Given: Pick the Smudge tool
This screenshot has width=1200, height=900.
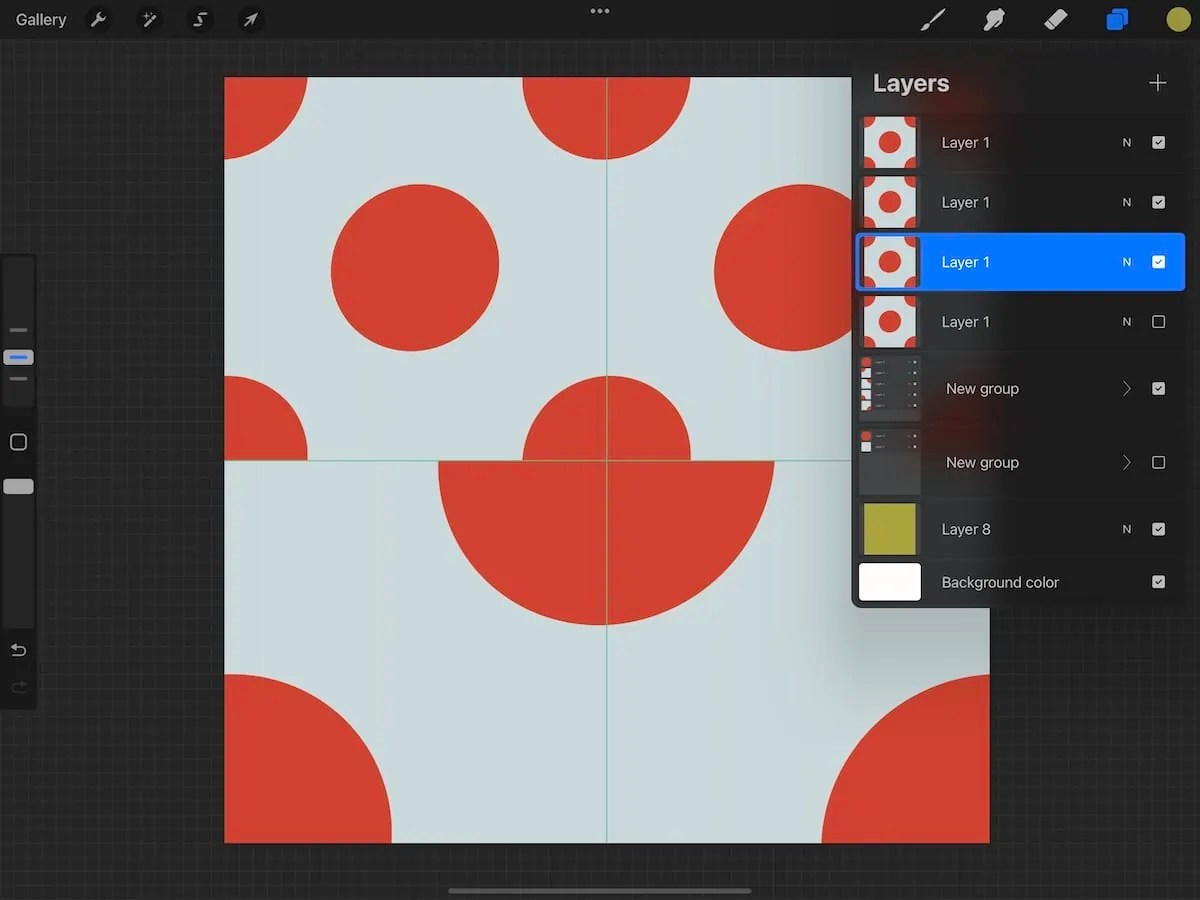Looking at the screenshot, I should [994, 19].
